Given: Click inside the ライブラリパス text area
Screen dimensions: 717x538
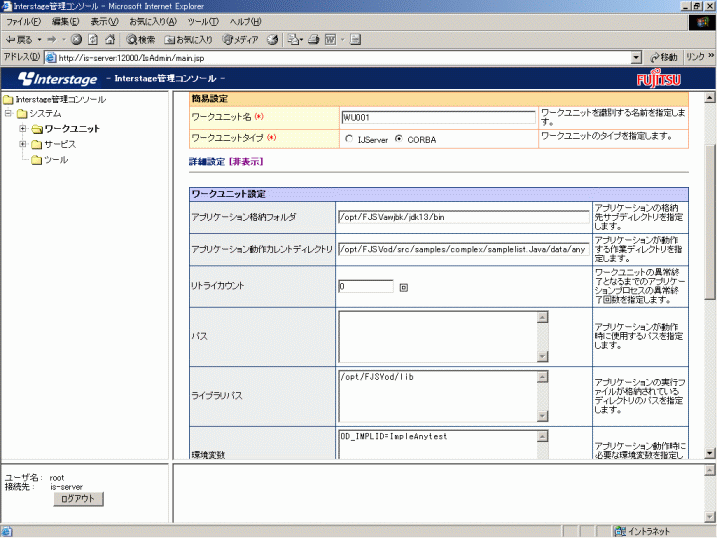Looking at the screenshot, I should coord(438,396).
